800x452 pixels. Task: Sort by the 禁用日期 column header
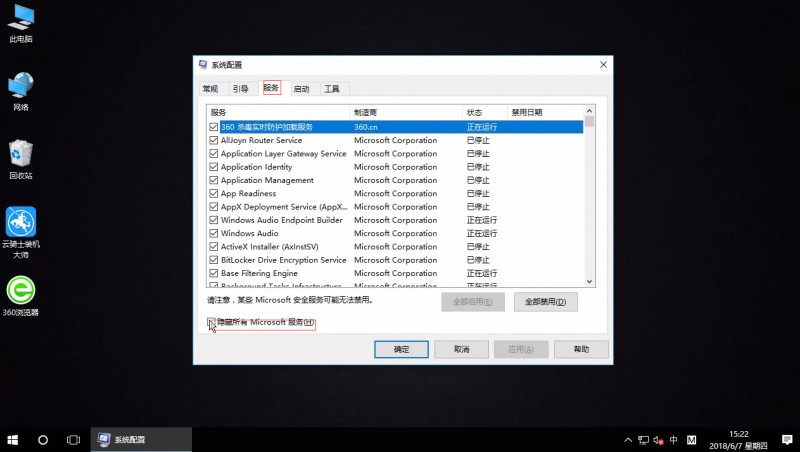545,112
